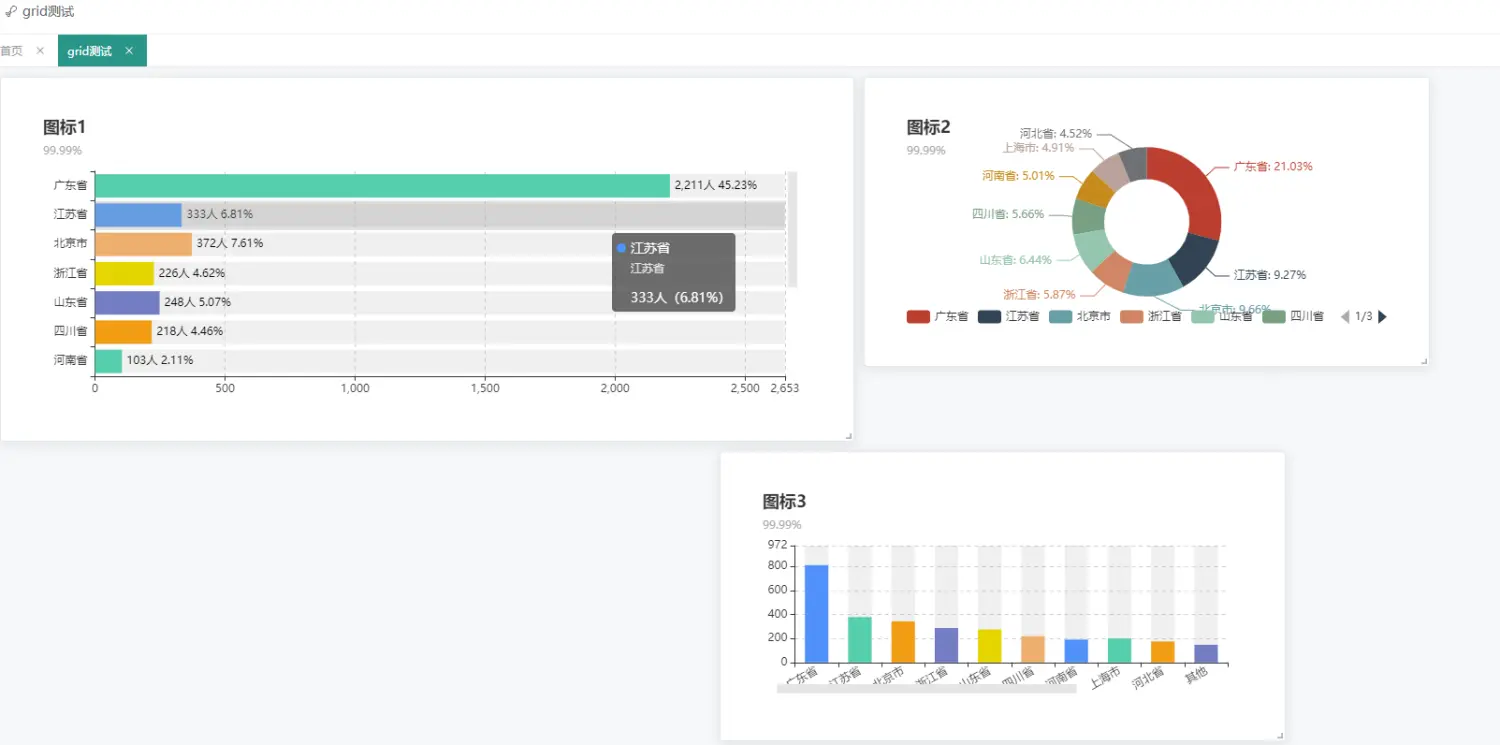Click resize handle of 图标2 panel
This screenshot has width=1500, height=745.
pos(1423,360)
